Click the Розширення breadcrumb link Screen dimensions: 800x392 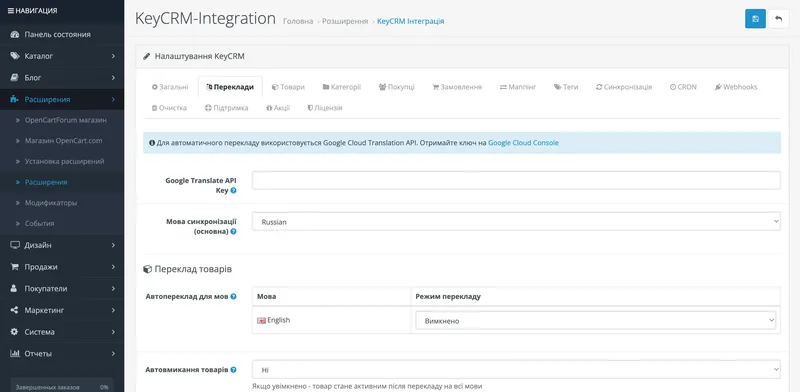(345, 21)
